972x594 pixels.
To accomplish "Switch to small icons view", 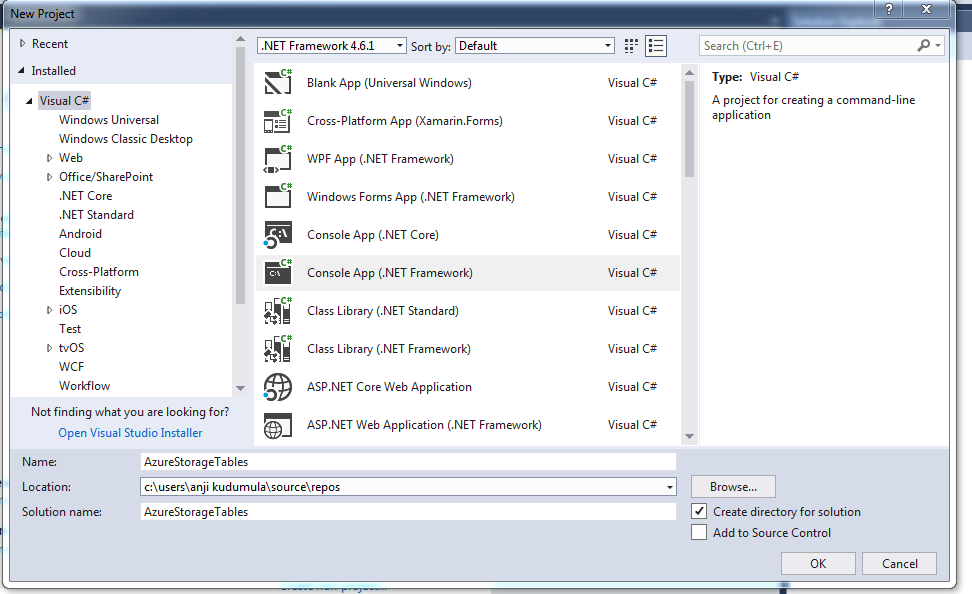I will tap(631, 45).
